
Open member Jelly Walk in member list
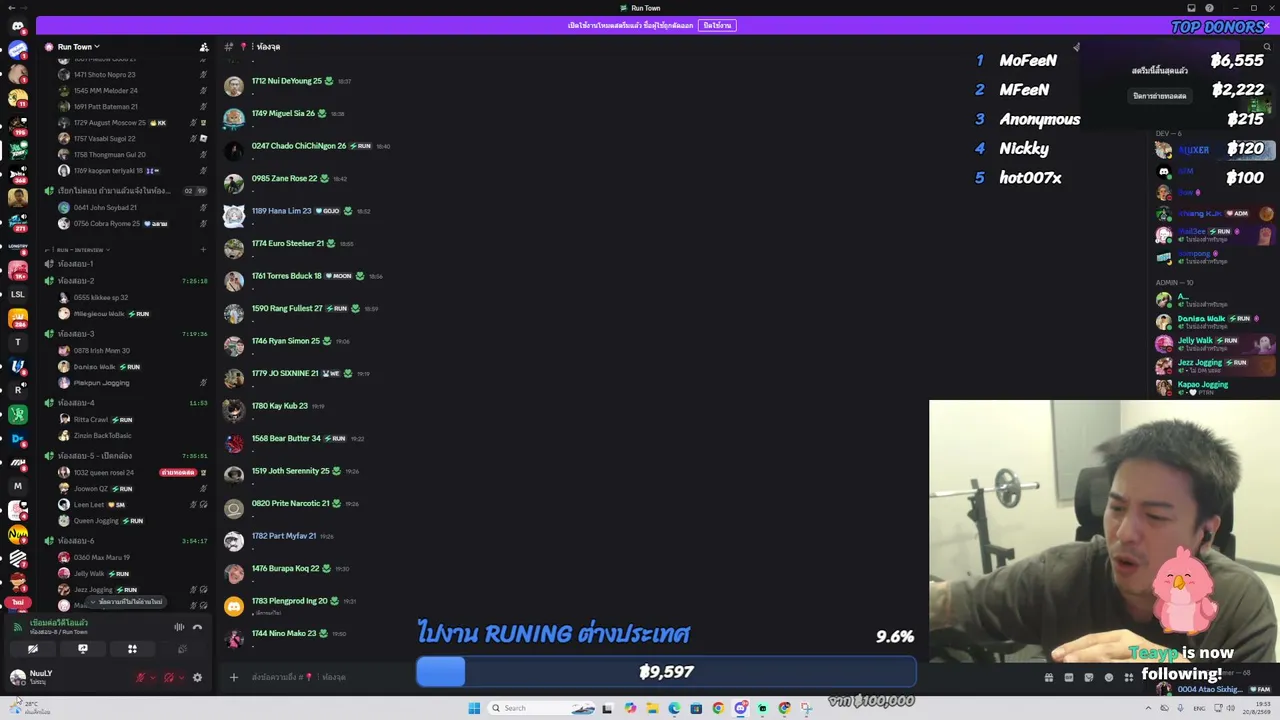point(1215,343)
